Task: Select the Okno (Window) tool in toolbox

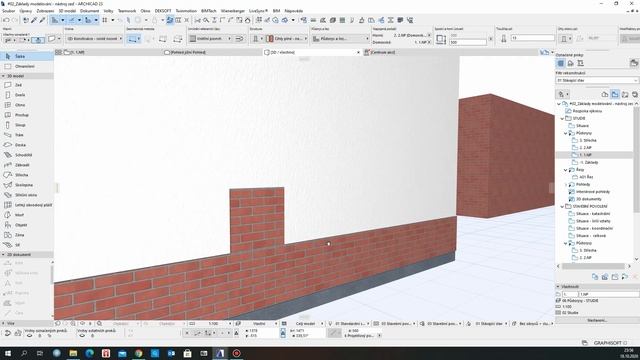Action: coord(27,105)
